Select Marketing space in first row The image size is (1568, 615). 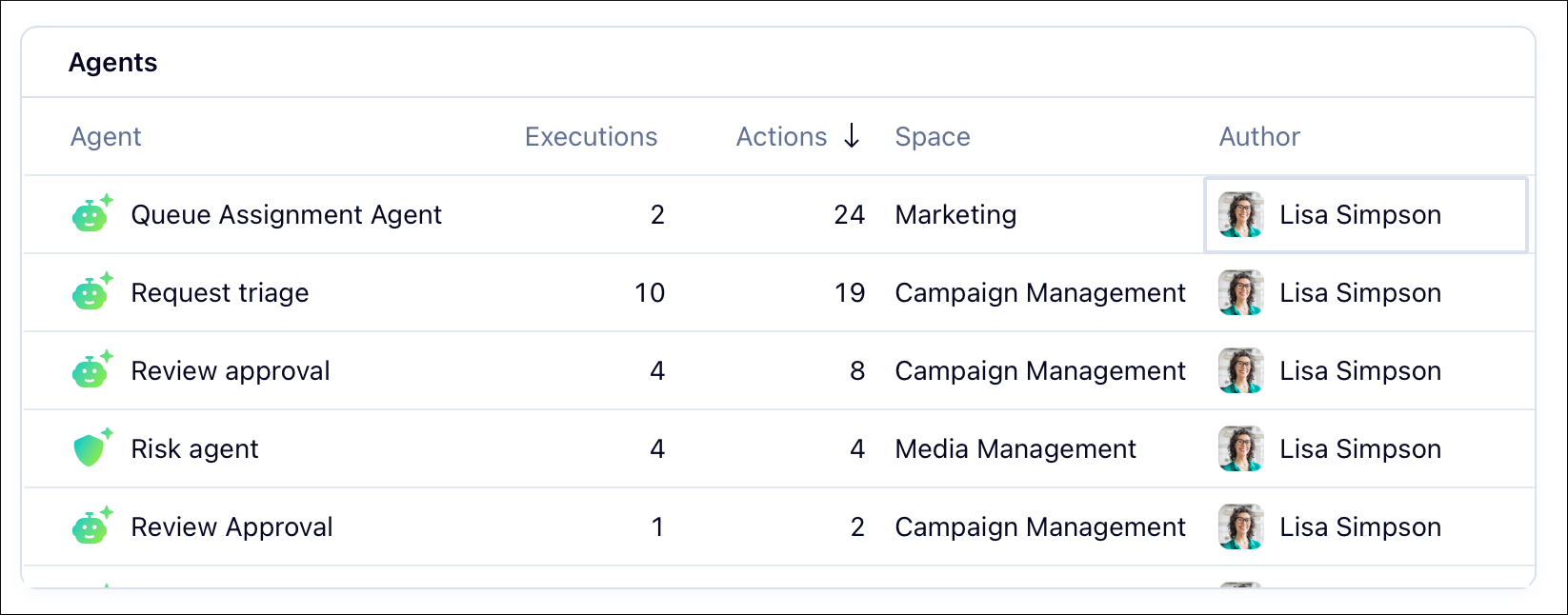tap(955, 215)
